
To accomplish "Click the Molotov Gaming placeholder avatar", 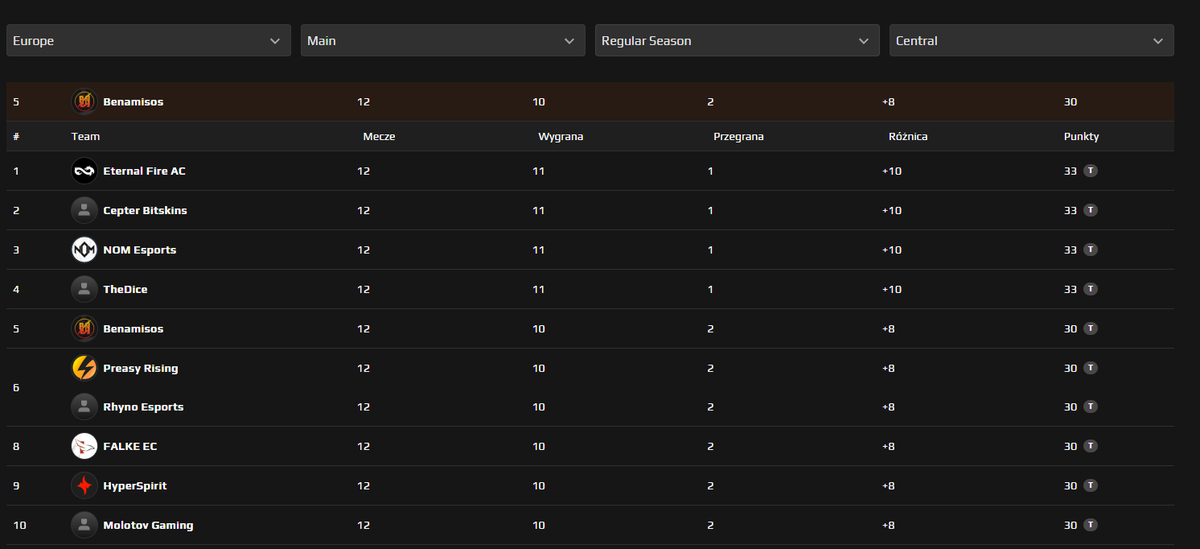I will pos(84,525).
